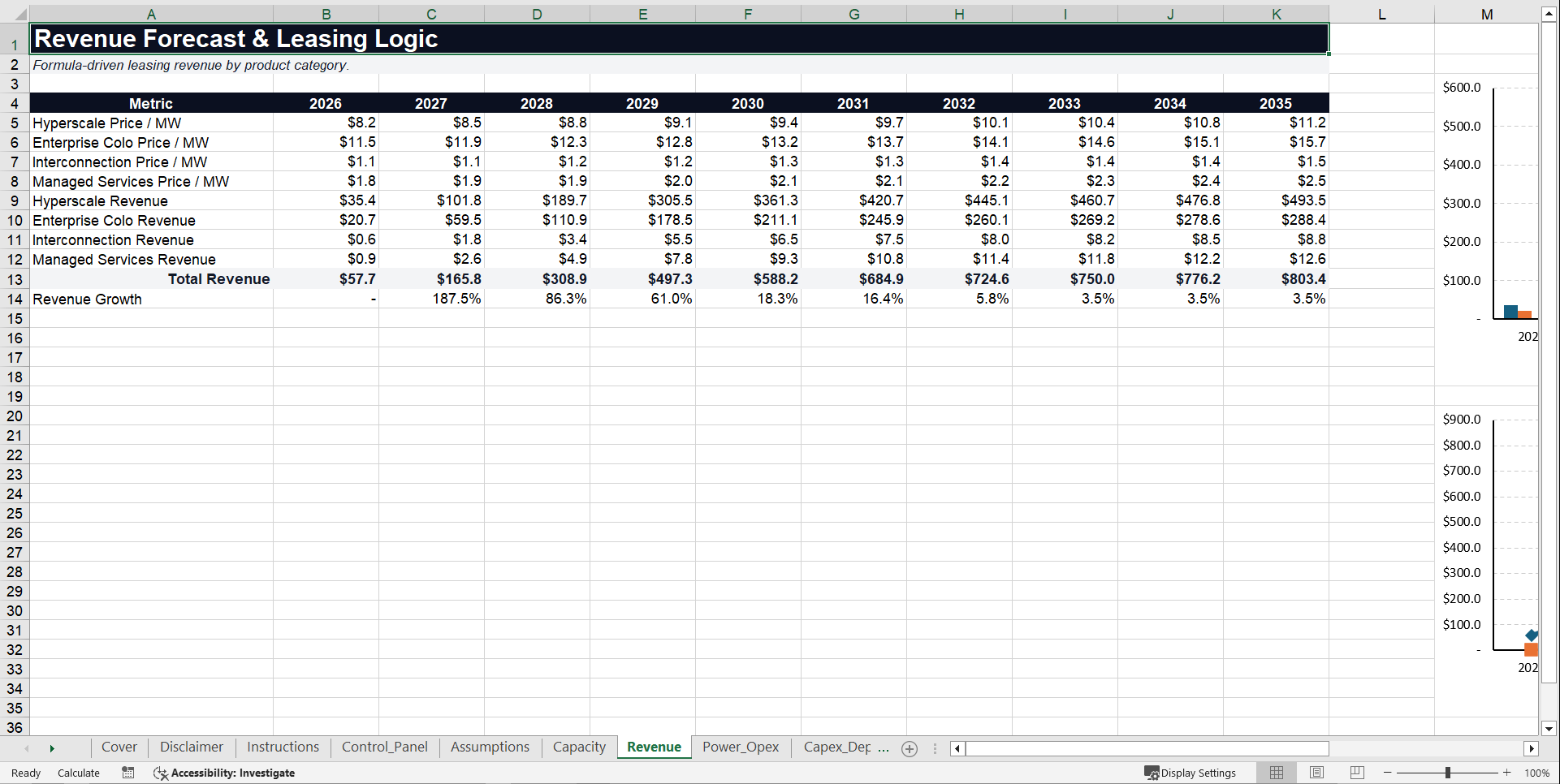This screenshot has width=1560, height=784.
Task: Open Accessibility: Investigate checker
Action: coord(224,773)
